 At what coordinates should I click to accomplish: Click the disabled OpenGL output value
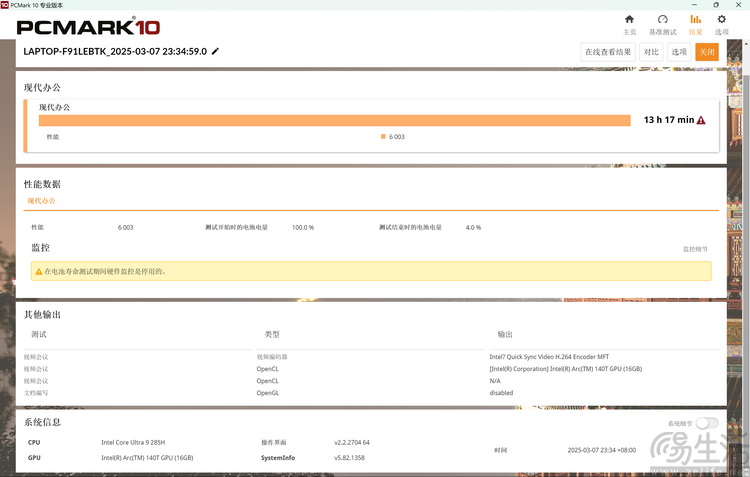pos(501,393)
